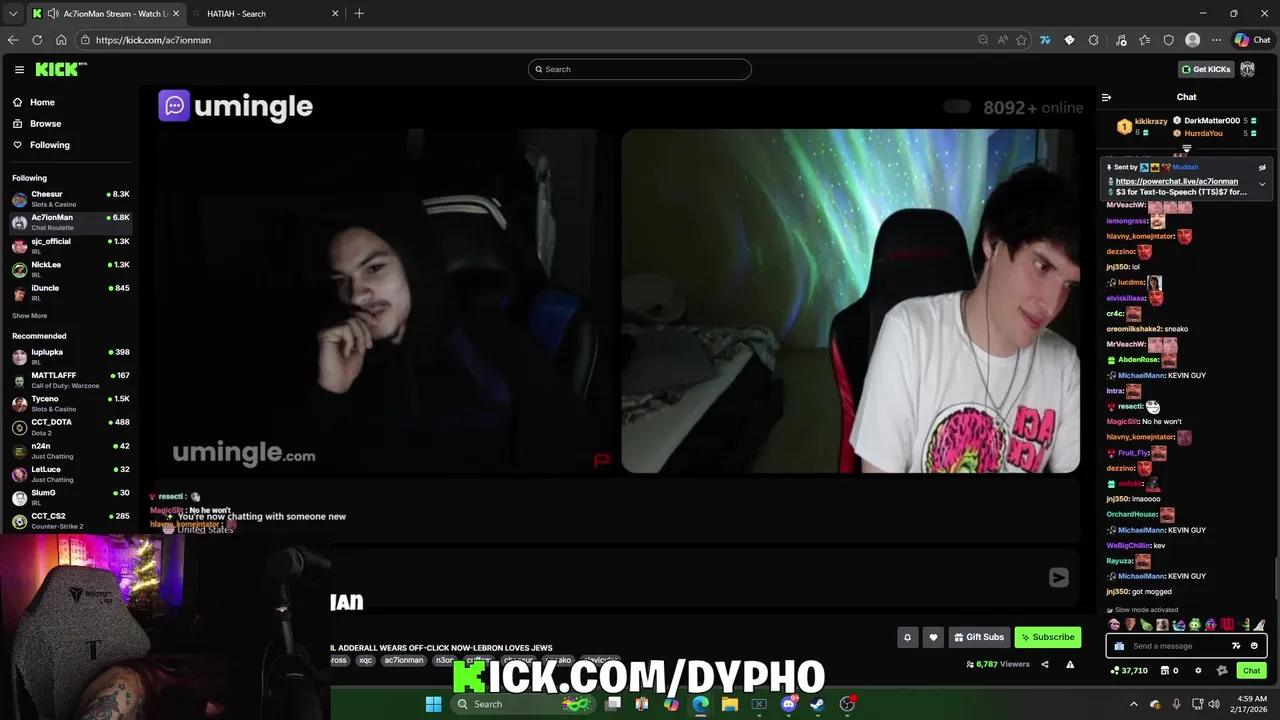Click the send arrow in the umingle chat box
The height and width of the screenshot is (720, 1280).
coord(1059,577)
